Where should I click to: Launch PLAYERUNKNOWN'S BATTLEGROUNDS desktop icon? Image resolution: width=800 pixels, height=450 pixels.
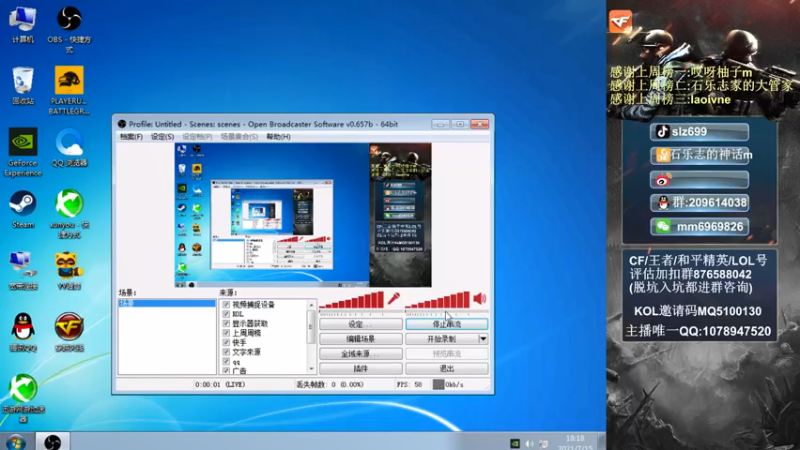pyautogui.click(x=69, y=90)
